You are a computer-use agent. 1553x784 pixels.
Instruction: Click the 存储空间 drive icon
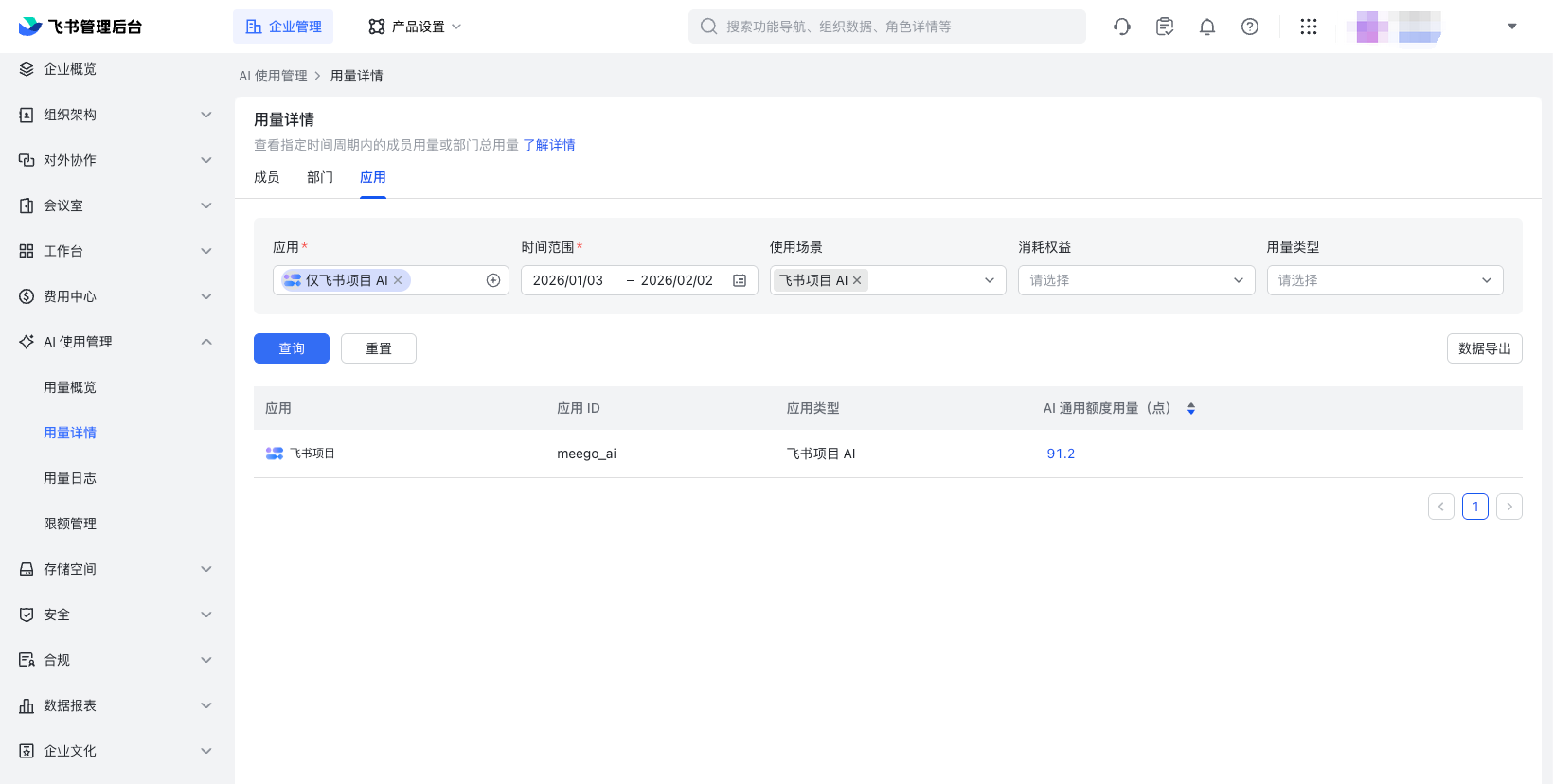pyautogui.click(x=27, y=569)
